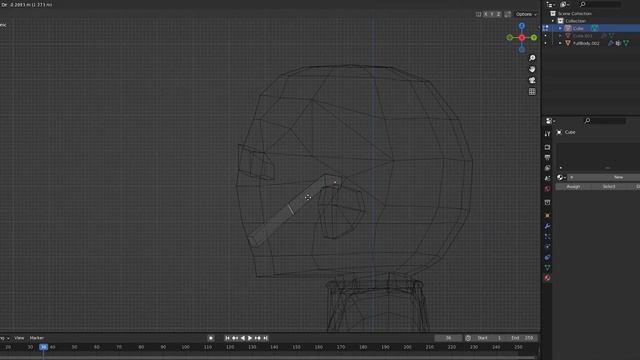The height and width of the screenshot is (360, 640).
Task: Open the Material properties tab icon
Action: [x=547, y=278]
